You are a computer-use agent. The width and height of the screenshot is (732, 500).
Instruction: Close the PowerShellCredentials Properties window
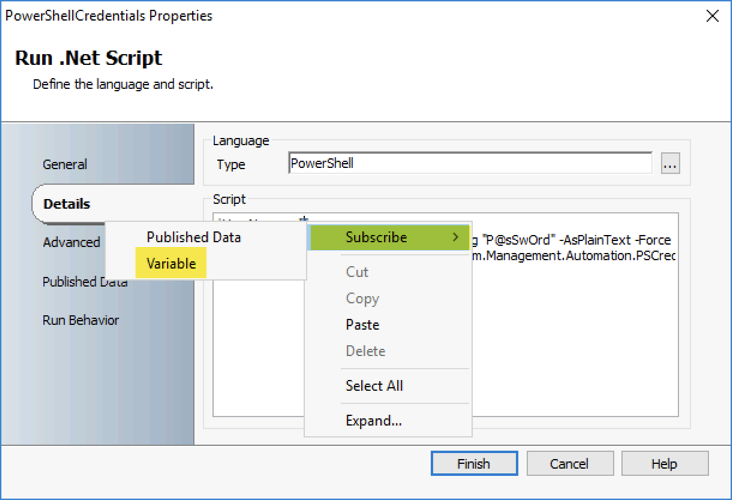(x=712, y=16)
